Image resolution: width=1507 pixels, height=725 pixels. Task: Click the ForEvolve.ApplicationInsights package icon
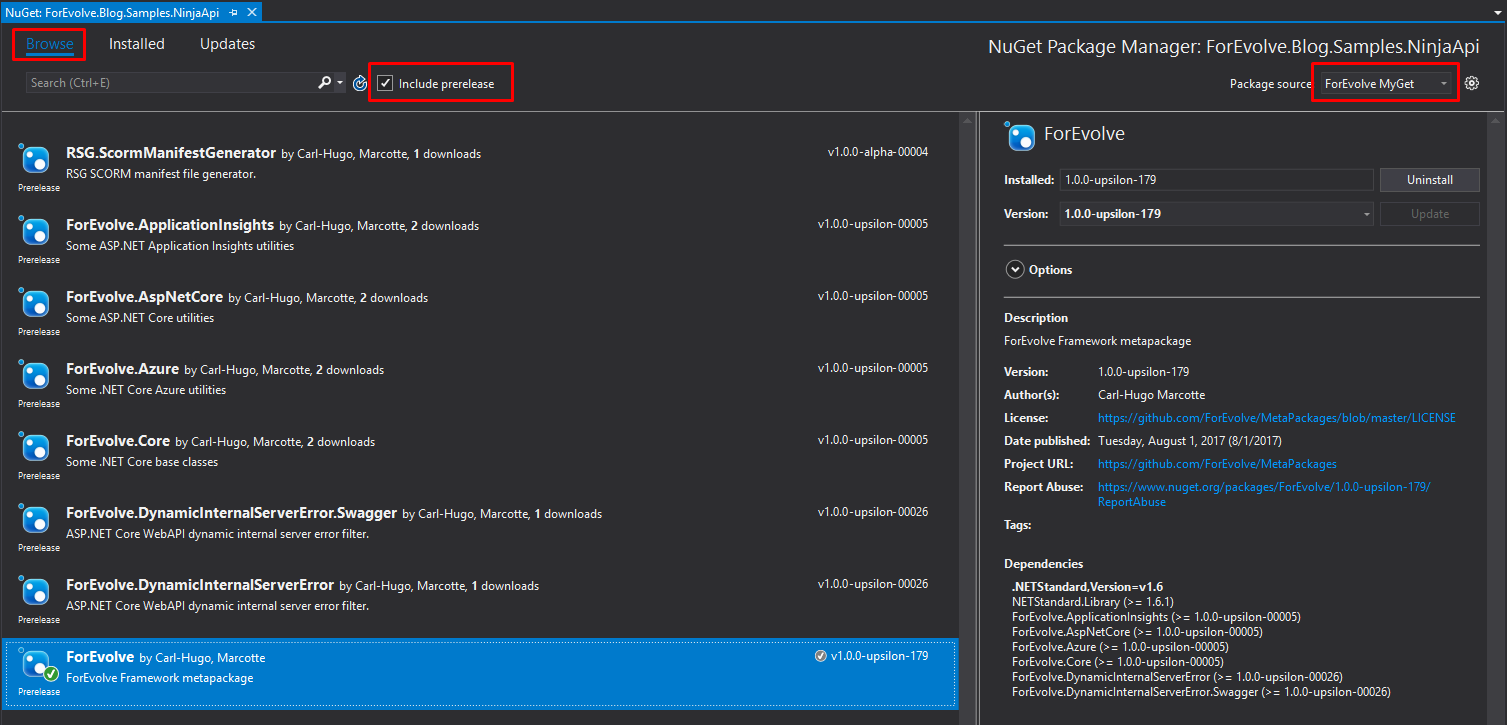pyautogui.click(x=36, y=231)
